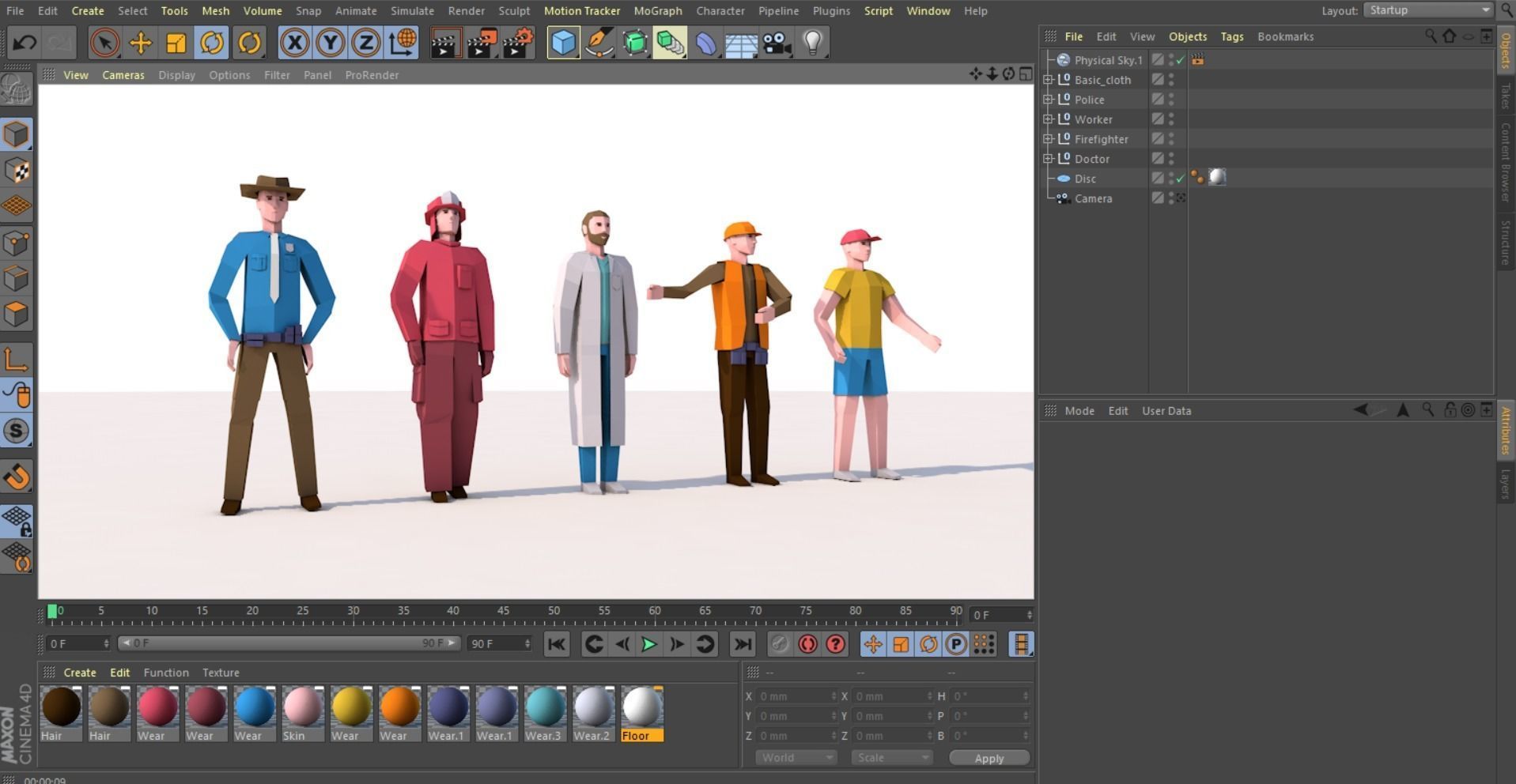Click Render View clapperboard icon

click(445, 43)
